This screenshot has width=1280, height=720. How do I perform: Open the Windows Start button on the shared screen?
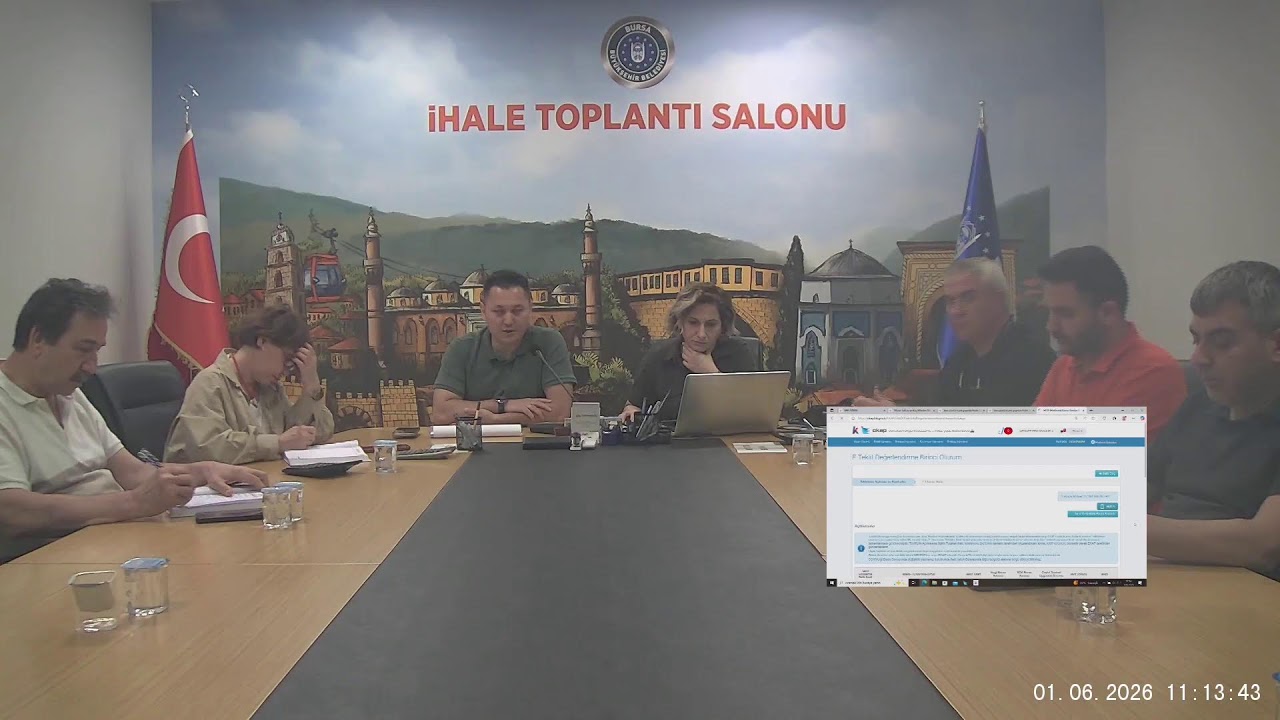tap(832, 582)
